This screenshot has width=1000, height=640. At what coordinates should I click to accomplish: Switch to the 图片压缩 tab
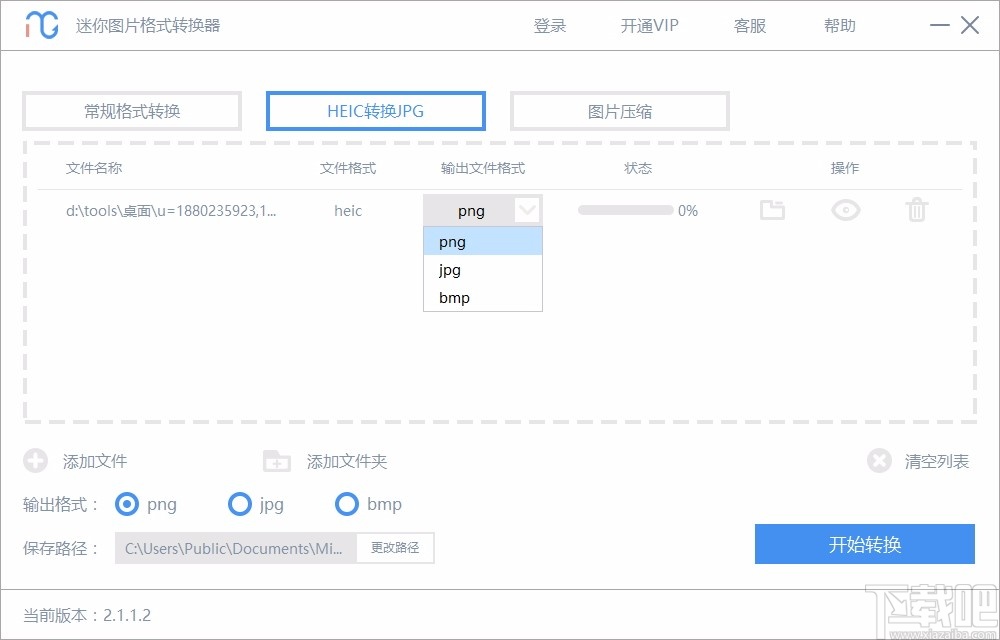(x=619, y=111)
